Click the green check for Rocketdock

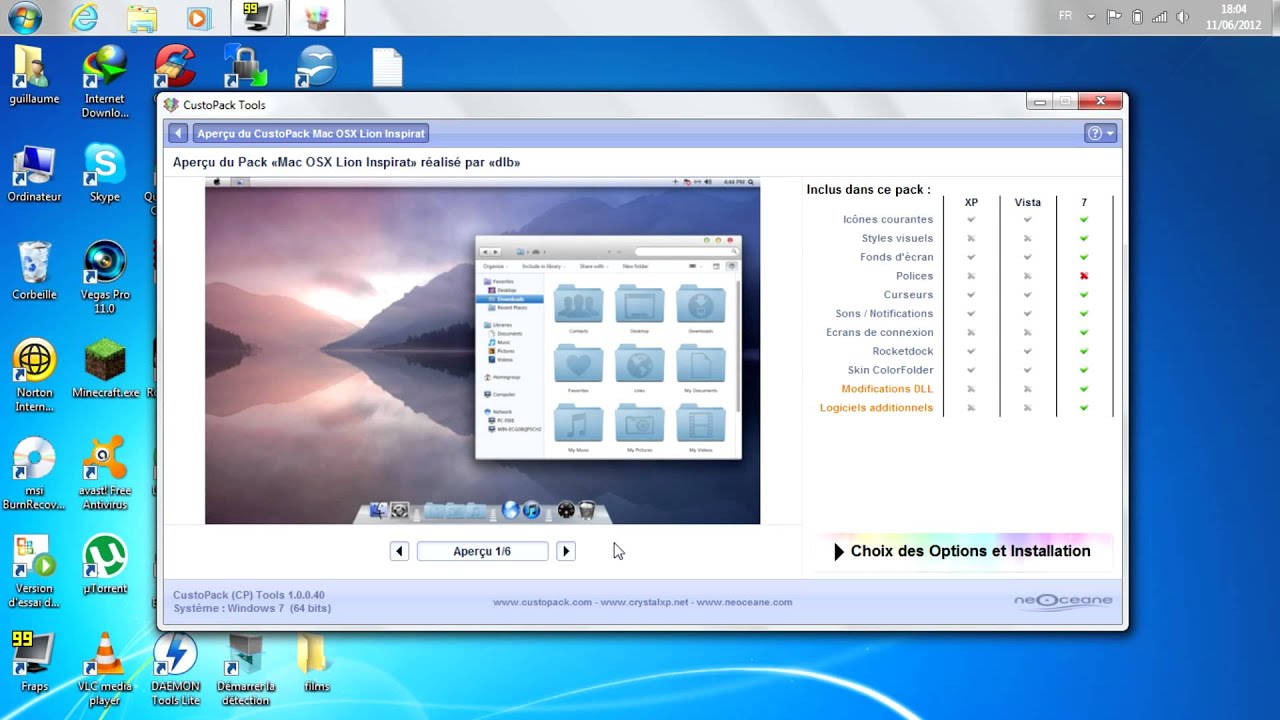pyautogui.click(x=1084, y=351)
